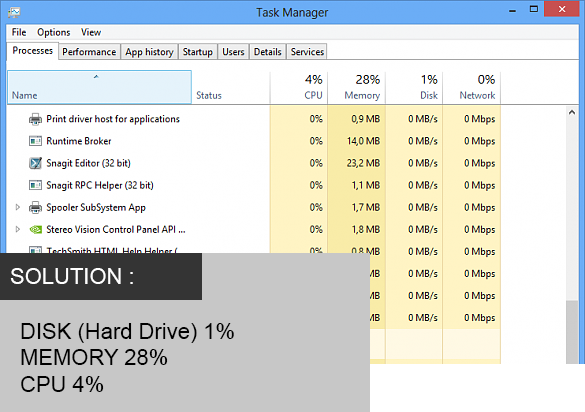Click the Runtime Broker process icon
This screenshot has width=585, height=412.
click(35, 141)
